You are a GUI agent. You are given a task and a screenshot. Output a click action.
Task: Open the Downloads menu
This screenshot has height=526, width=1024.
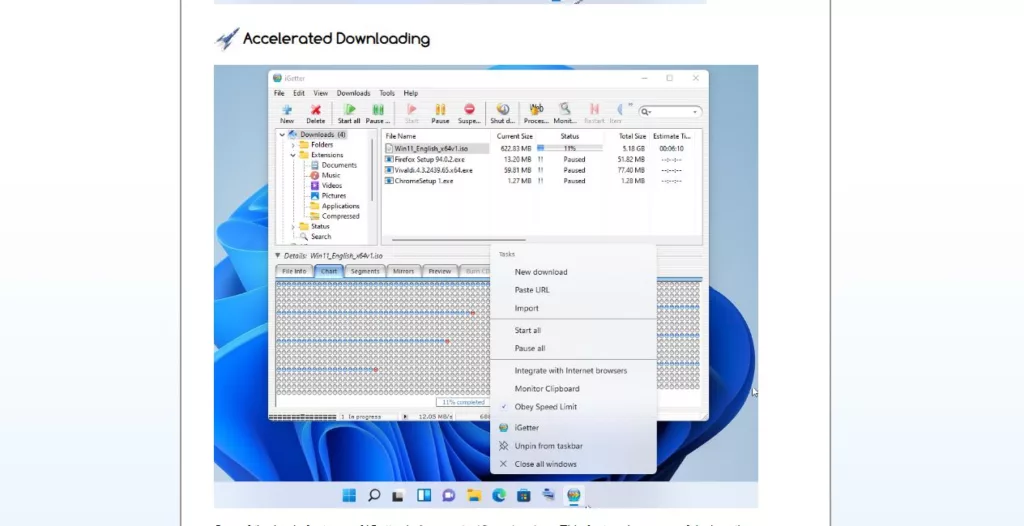353,93
